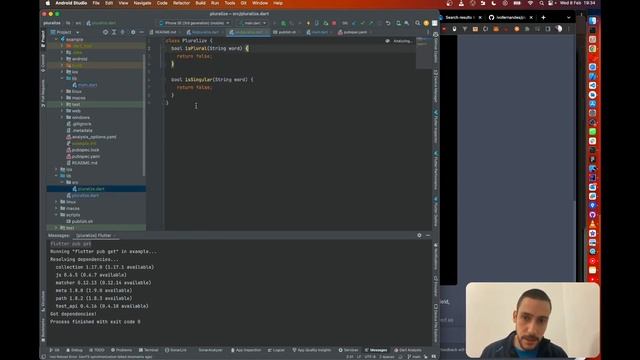Open the device selector dropdown

point(195,23)
